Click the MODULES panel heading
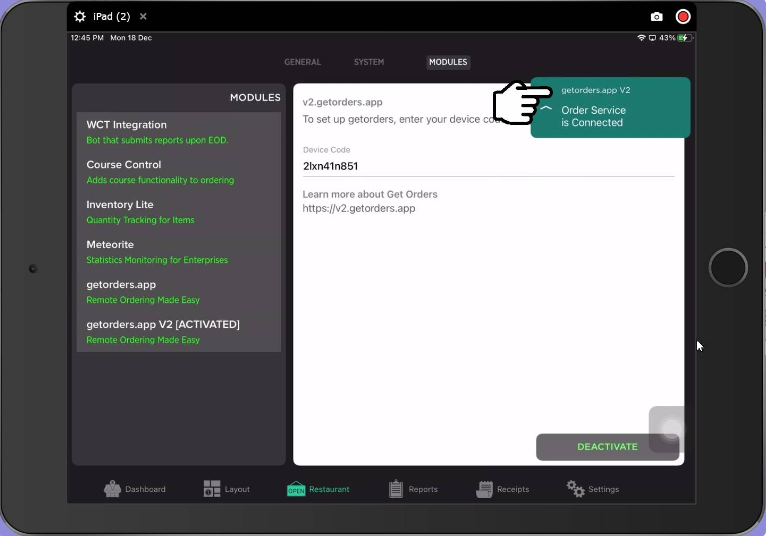The height and width of the screenshot is (536, 766). coord(255,98)
